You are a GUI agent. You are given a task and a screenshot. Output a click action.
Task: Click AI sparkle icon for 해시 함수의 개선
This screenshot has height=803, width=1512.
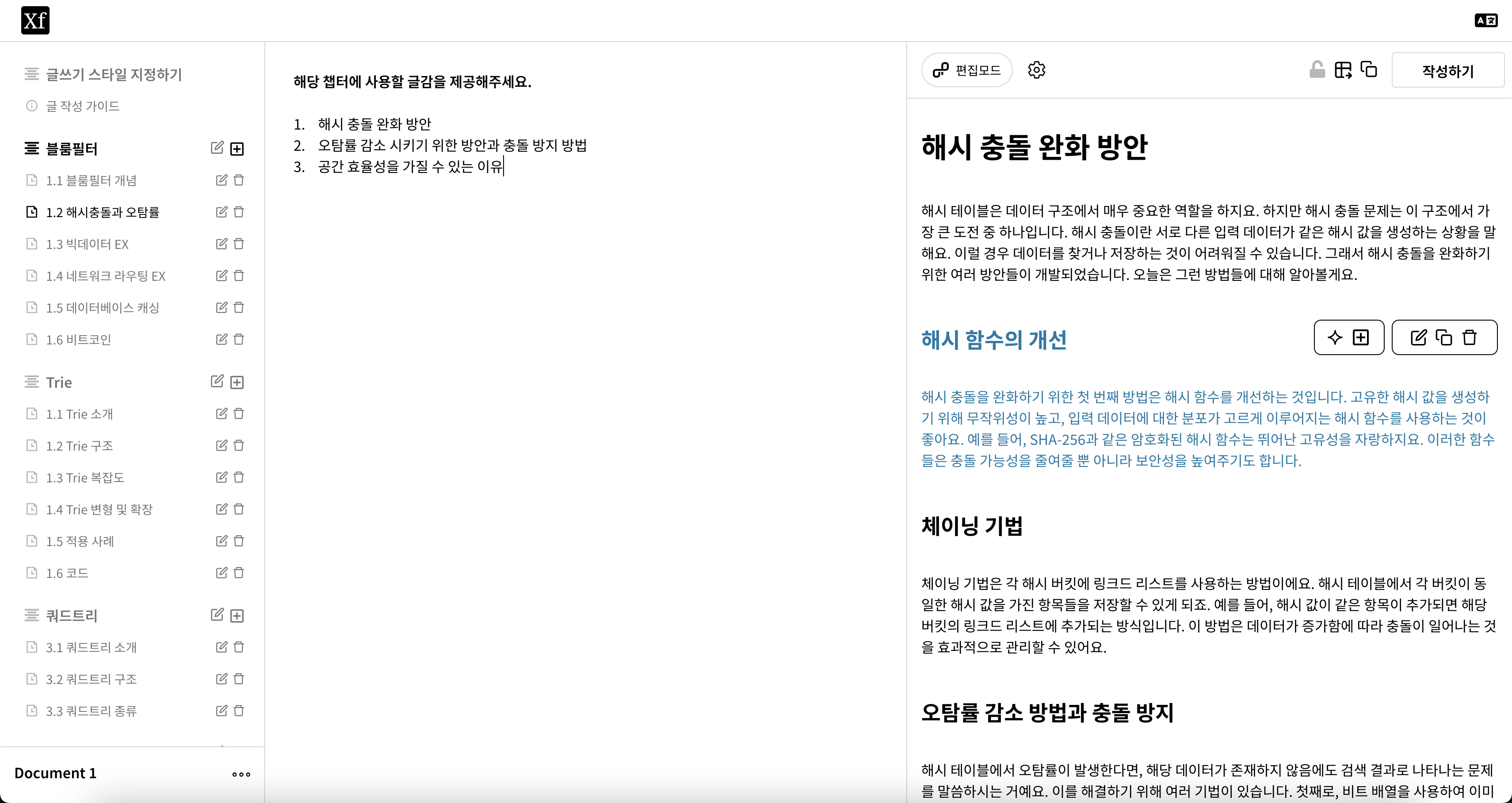point(1335,337)
